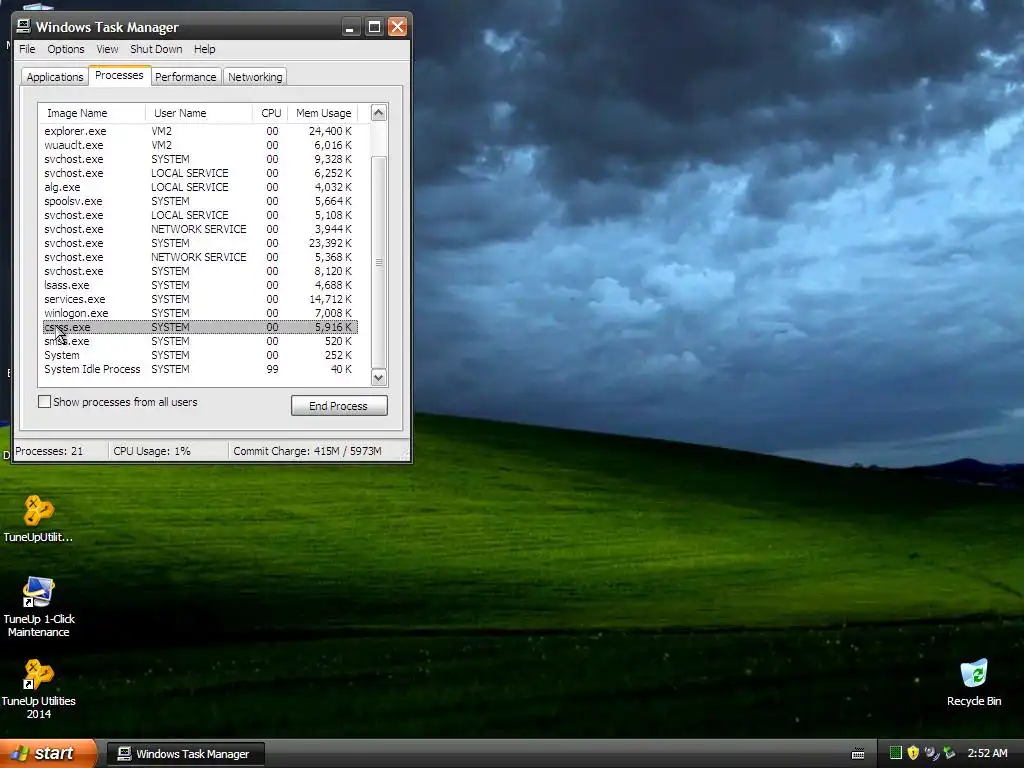Open the Shut Down menu
Screen dimensions: 1024x768
pyautogui.click(x=156, y=49)
